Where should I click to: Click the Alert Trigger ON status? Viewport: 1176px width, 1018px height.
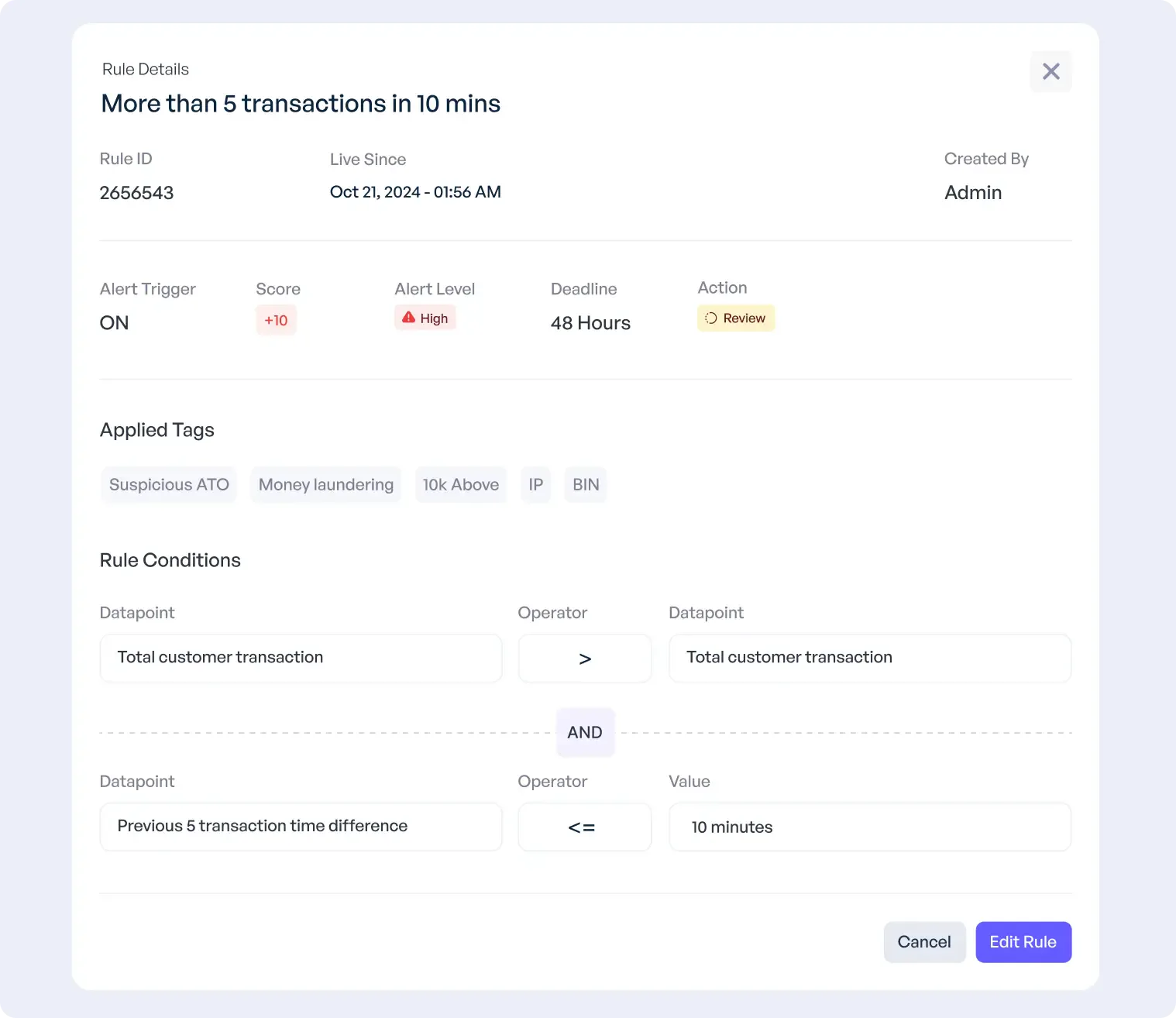point(114,323)
